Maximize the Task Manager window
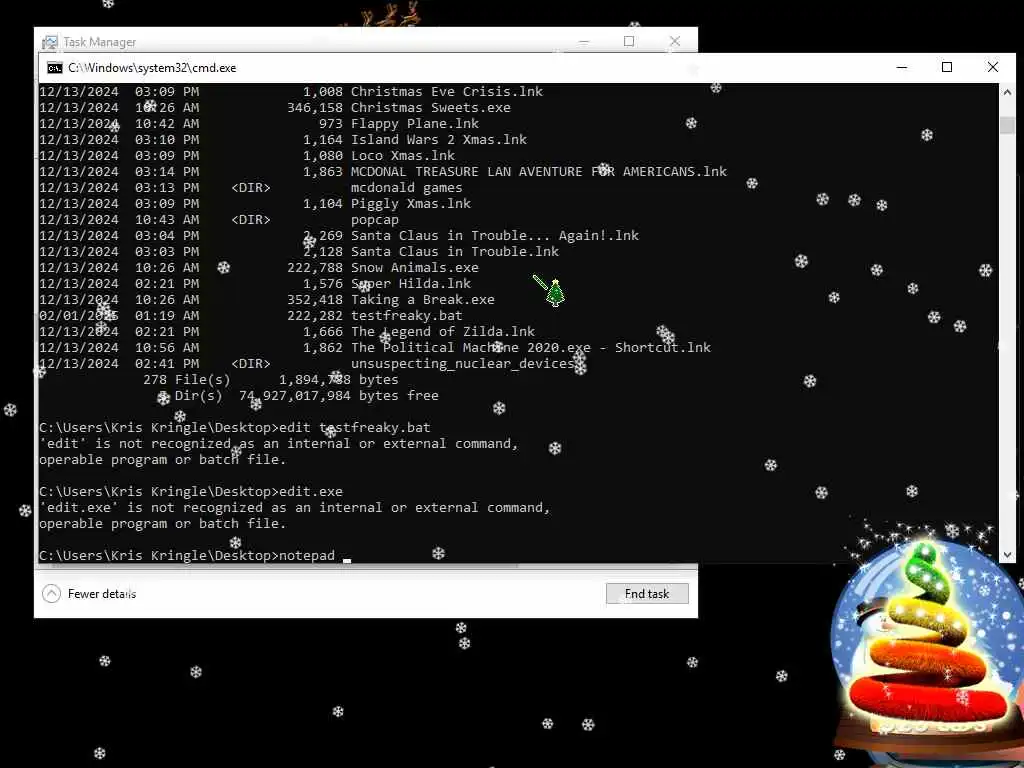The image size is (1024, 768). (629, 41)
